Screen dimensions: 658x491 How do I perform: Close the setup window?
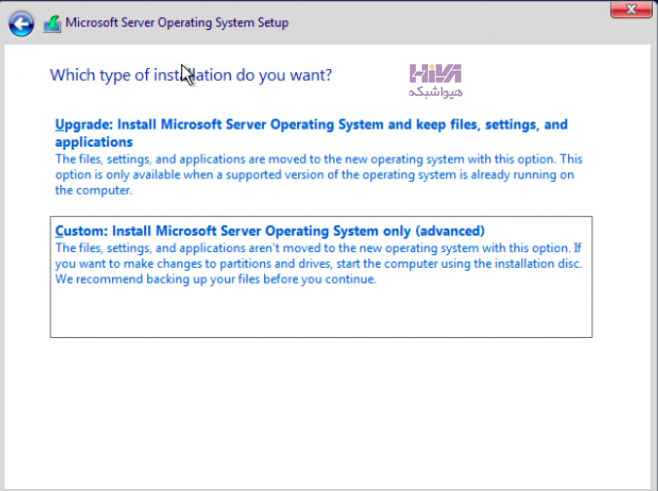pos(631,9)
